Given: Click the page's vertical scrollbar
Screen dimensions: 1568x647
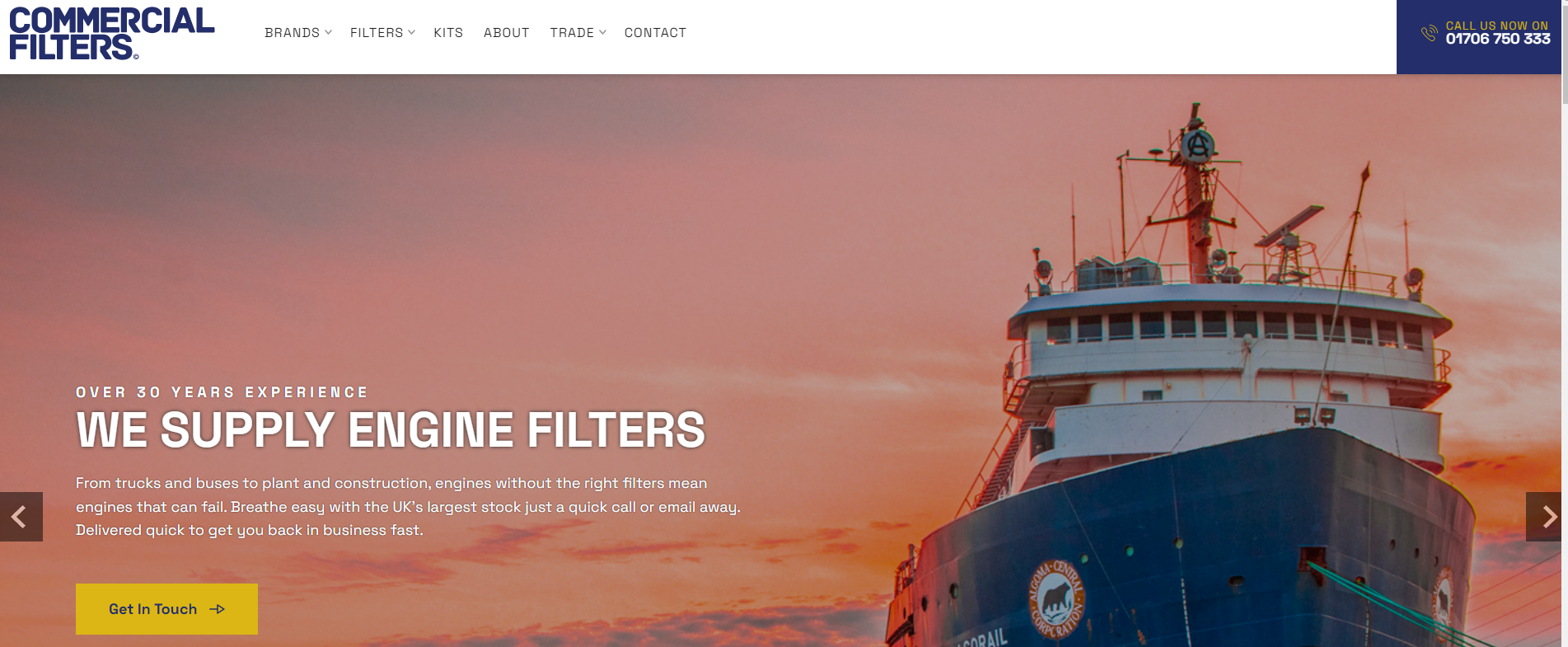Looking at the screenshot, I should 1565,323.
